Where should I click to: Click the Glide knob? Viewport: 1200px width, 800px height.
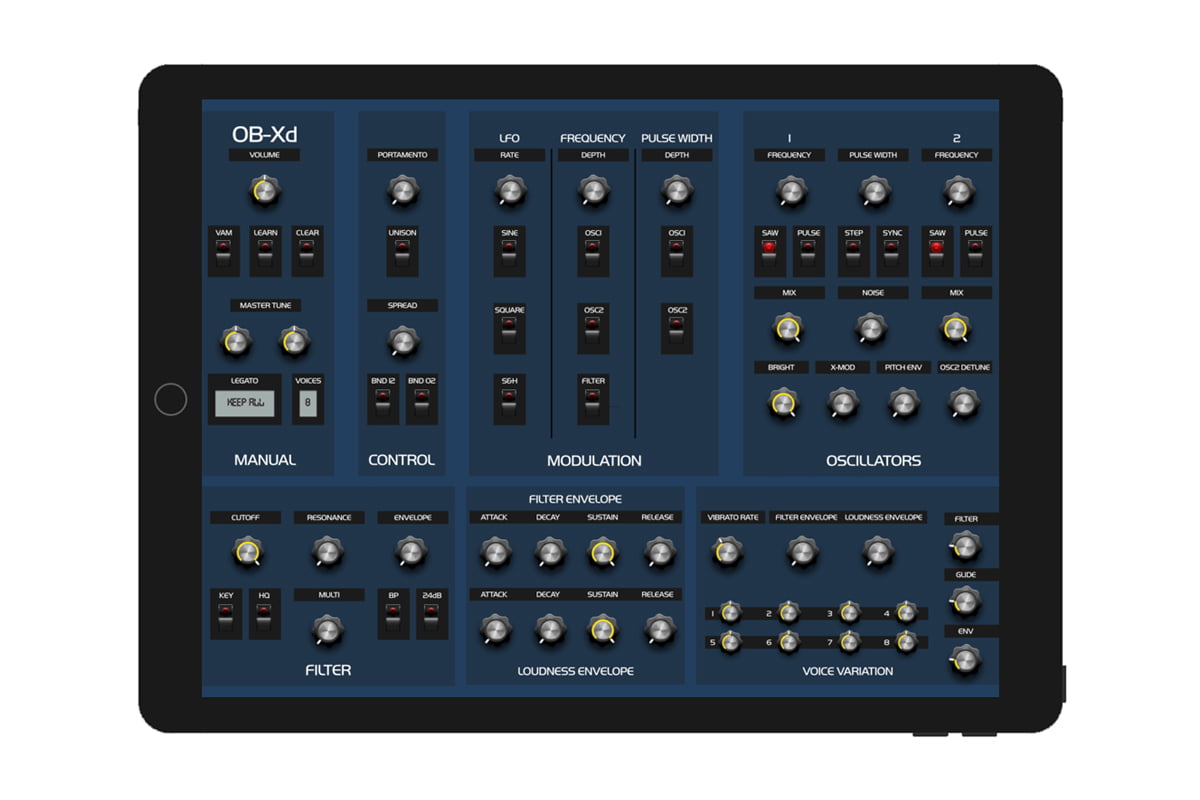(x=964, y=602)
